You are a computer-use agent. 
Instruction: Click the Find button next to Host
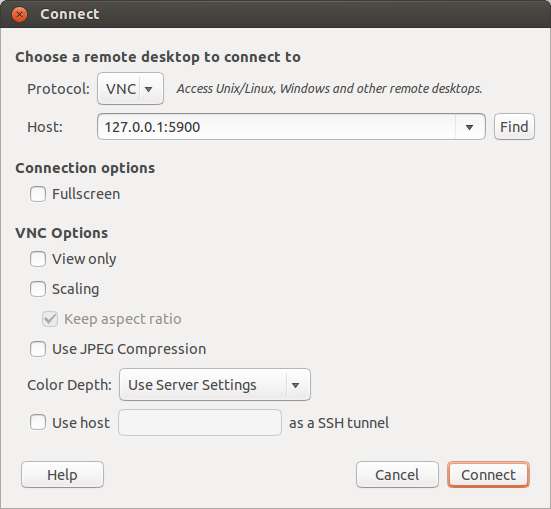tap(514, 127)
